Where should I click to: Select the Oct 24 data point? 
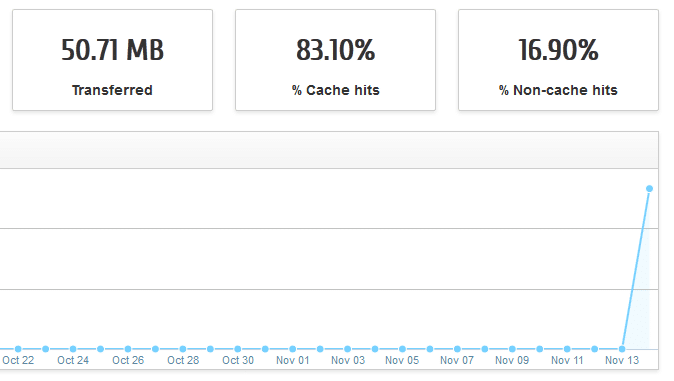pyautogui.click(x=73, y=349)
